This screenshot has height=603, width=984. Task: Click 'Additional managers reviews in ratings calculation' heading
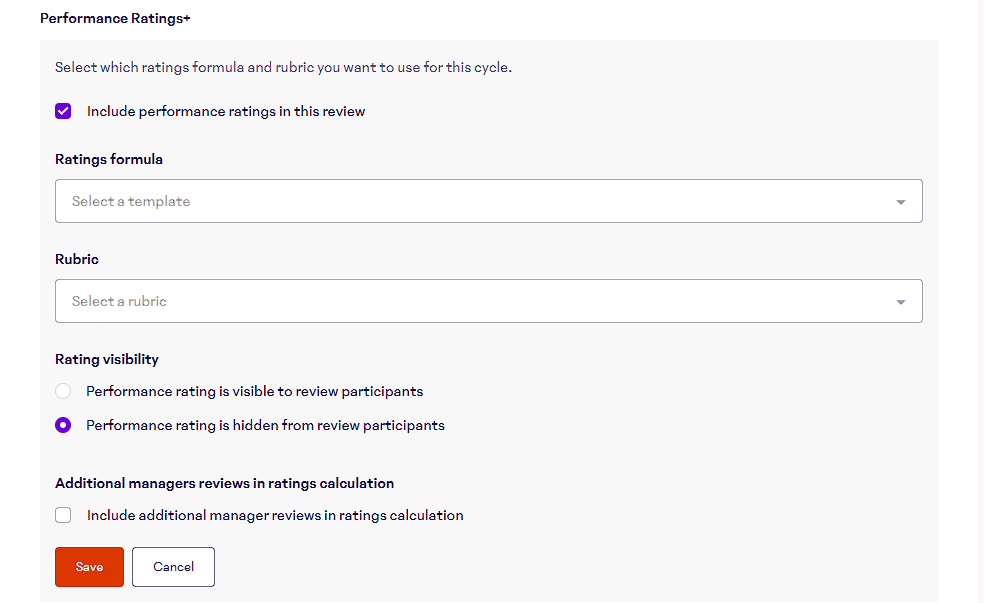224,483
